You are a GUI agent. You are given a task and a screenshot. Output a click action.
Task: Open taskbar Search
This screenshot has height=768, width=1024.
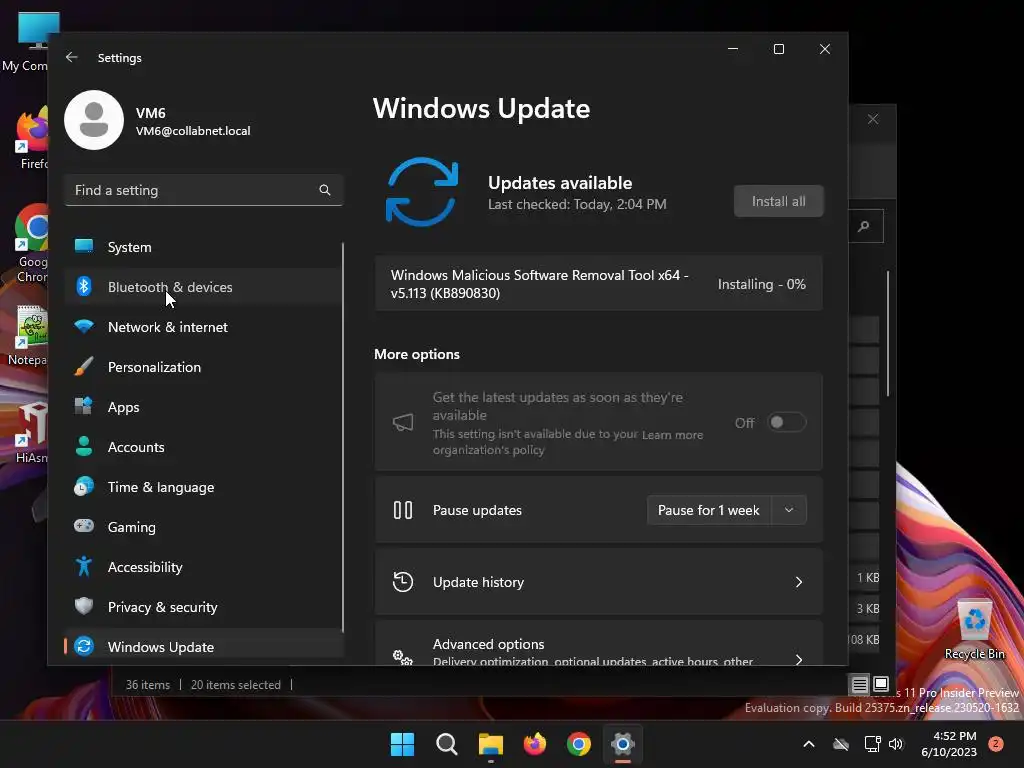coord(447,744)
